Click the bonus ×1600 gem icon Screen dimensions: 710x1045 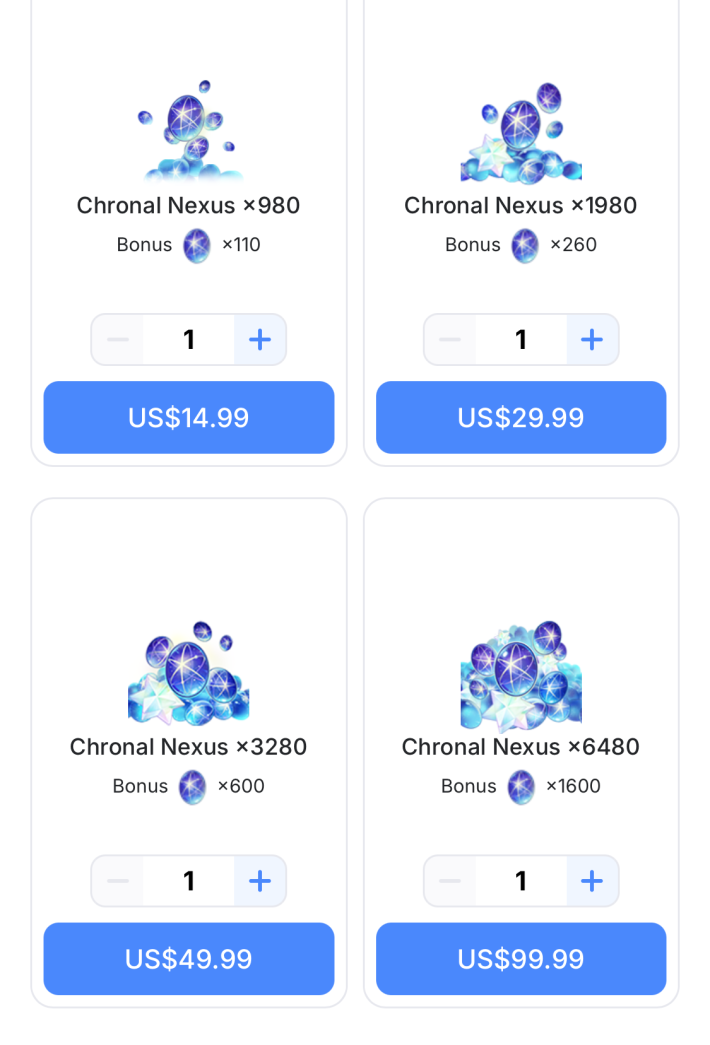521,787
